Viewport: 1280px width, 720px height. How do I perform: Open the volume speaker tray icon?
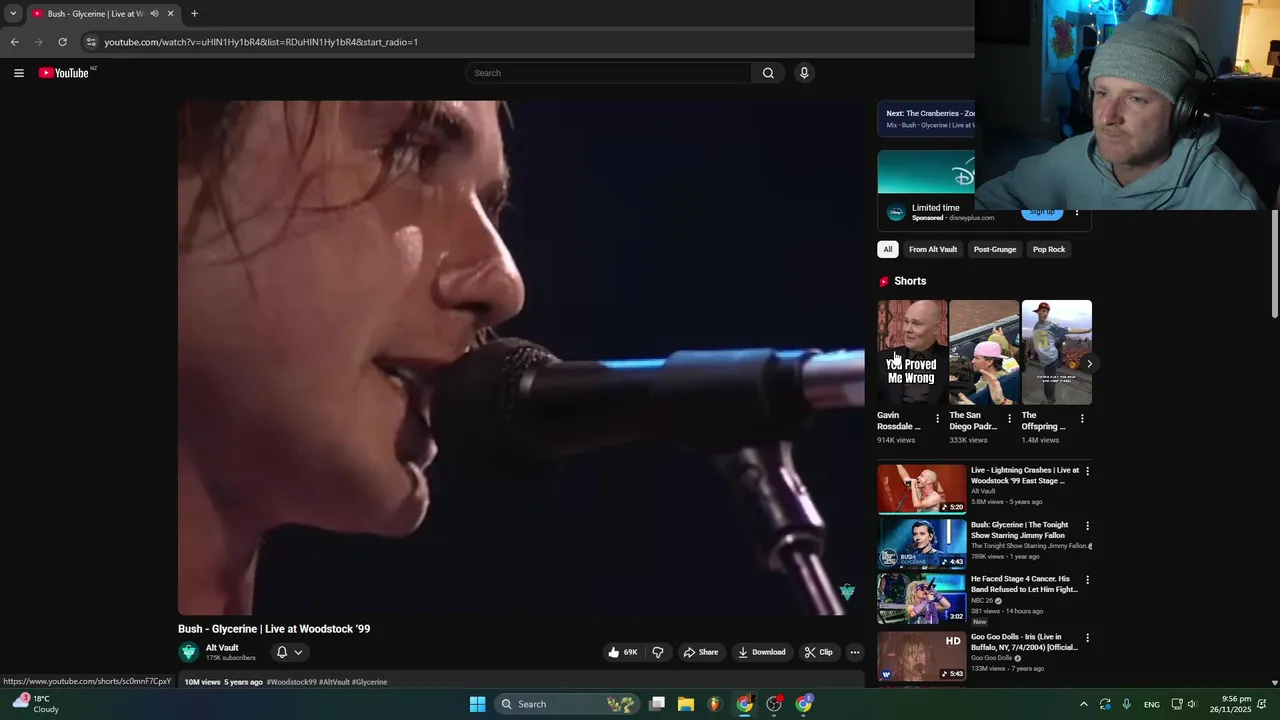[1191, 704]
